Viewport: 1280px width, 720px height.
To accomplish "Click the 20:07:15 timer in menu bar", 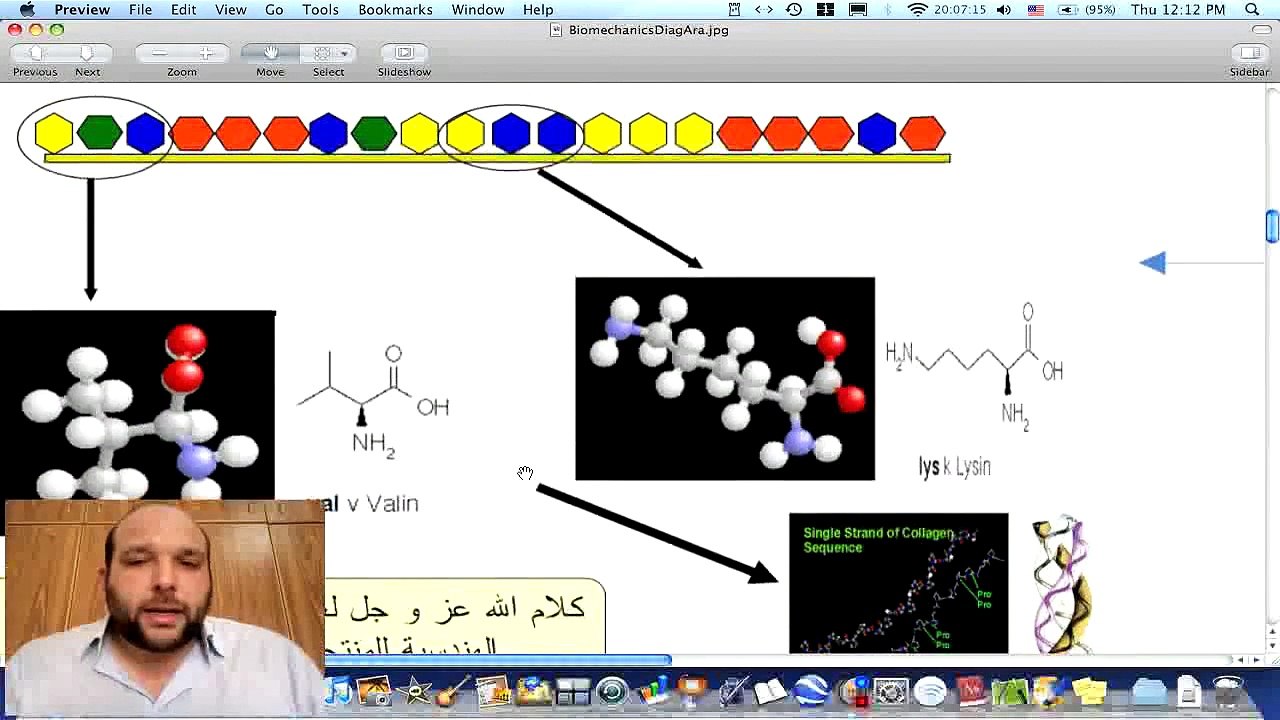I will pyautogui.click(x=960, y=10).
